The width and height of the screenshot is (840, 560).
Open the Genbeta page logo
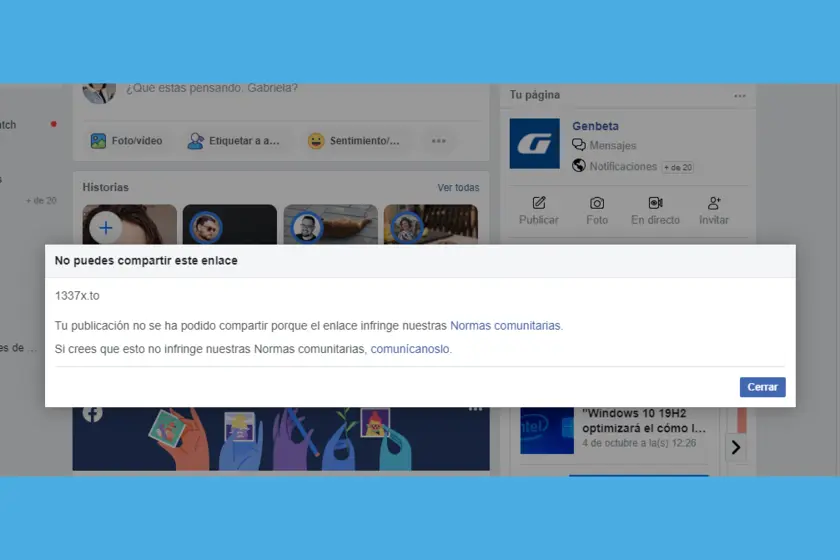535,144
